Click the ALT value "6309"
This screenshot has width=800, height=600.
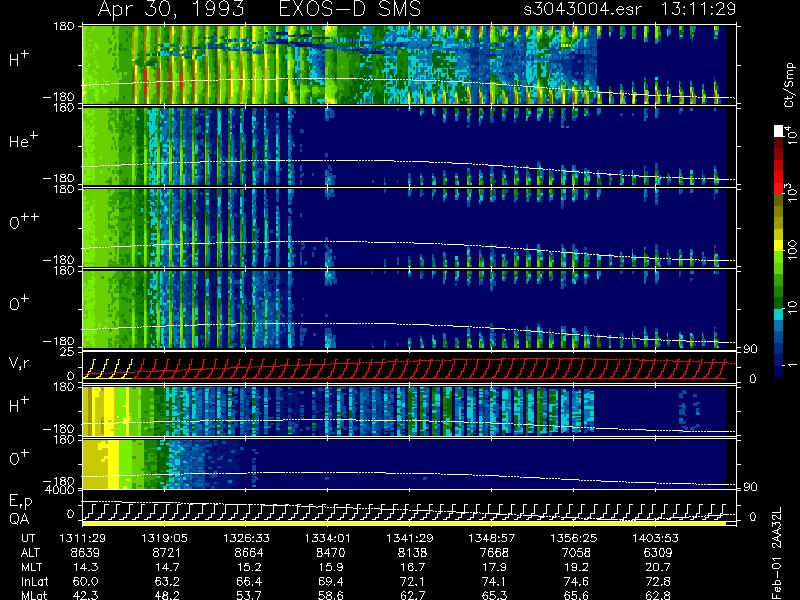(x=658, y=553)
